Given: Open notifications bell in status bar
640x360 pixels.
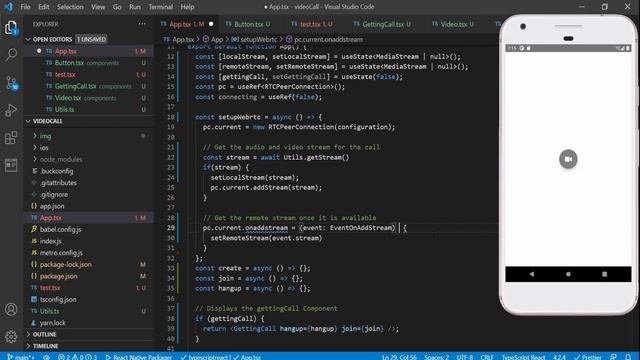Looking at the screenshot, I should [628, 357].
